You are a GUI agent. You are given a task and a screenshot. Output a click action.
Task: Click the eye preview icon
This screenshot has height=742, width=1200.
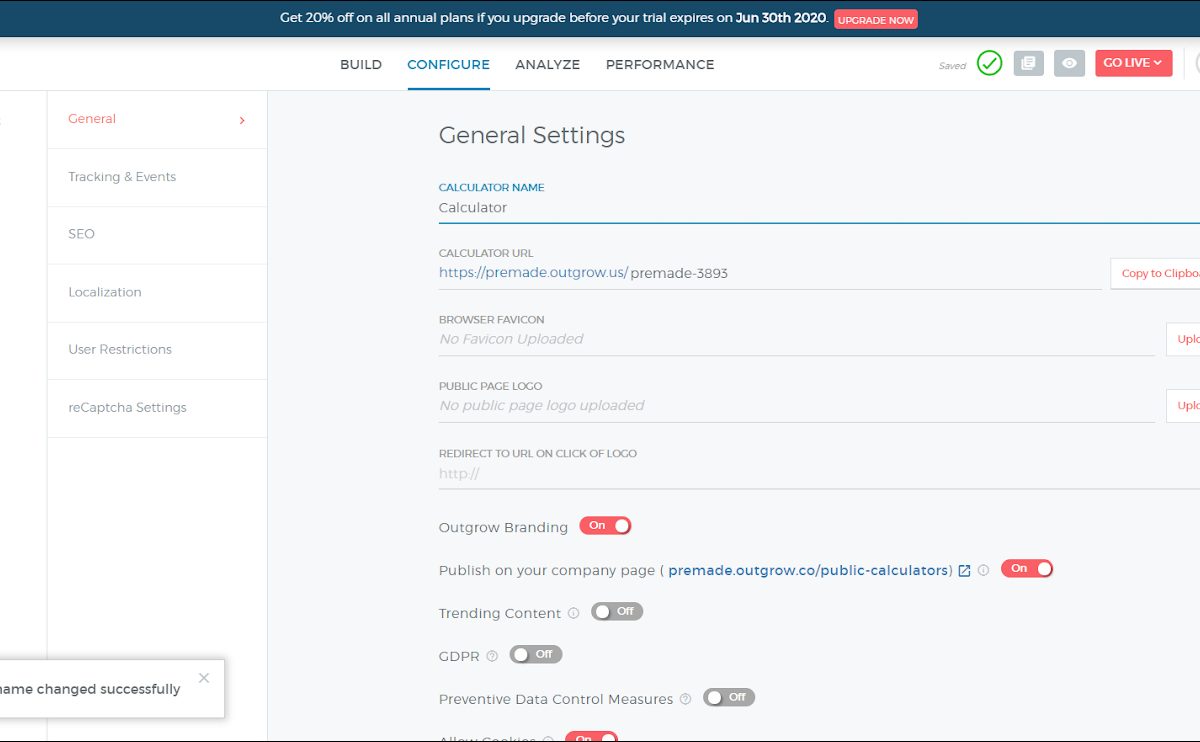(1069, 63)
